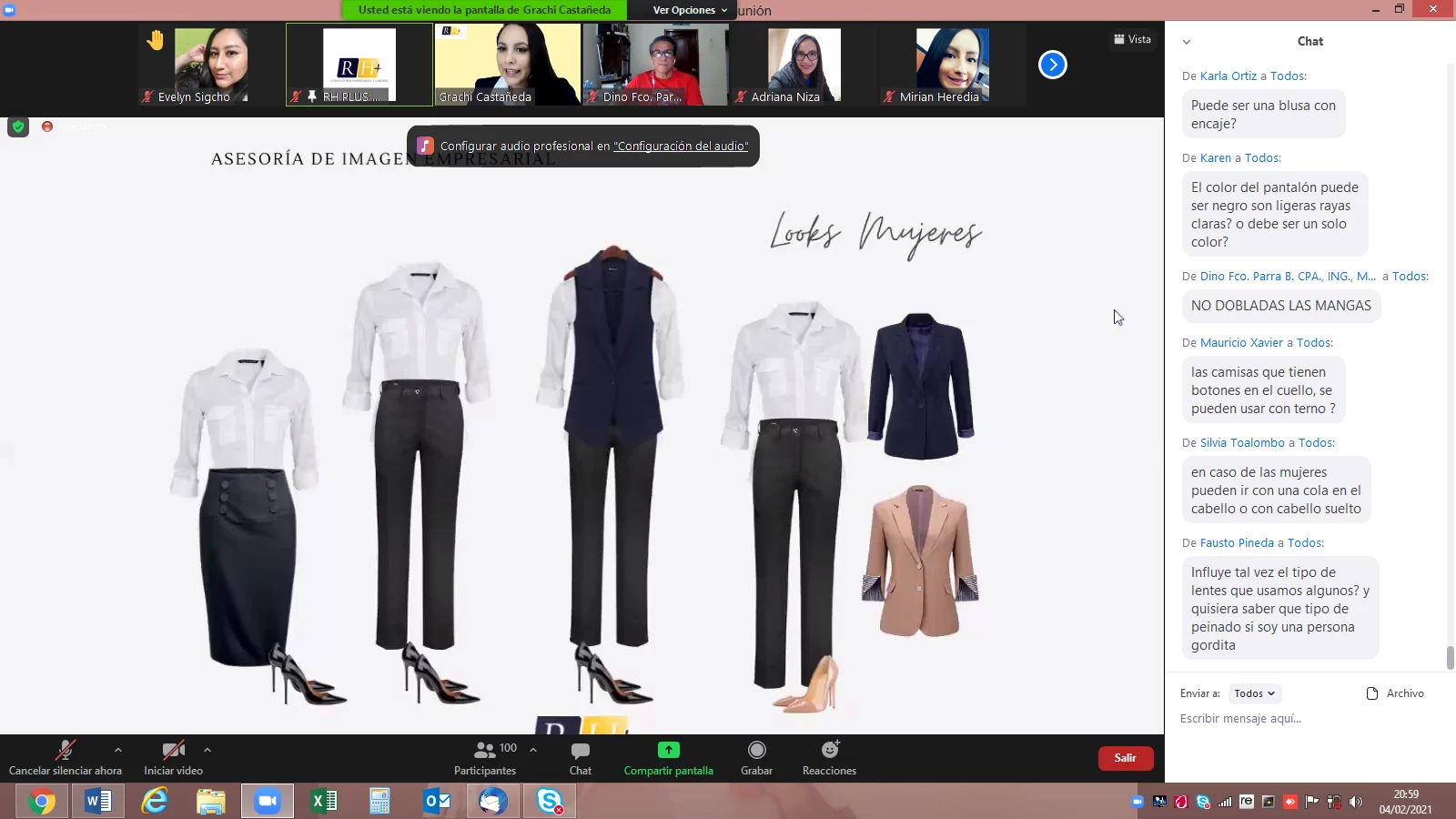Expand audio options arrow beside microphone
Image resolution: width=1456 pixels, height=819 pixels.
118,750
